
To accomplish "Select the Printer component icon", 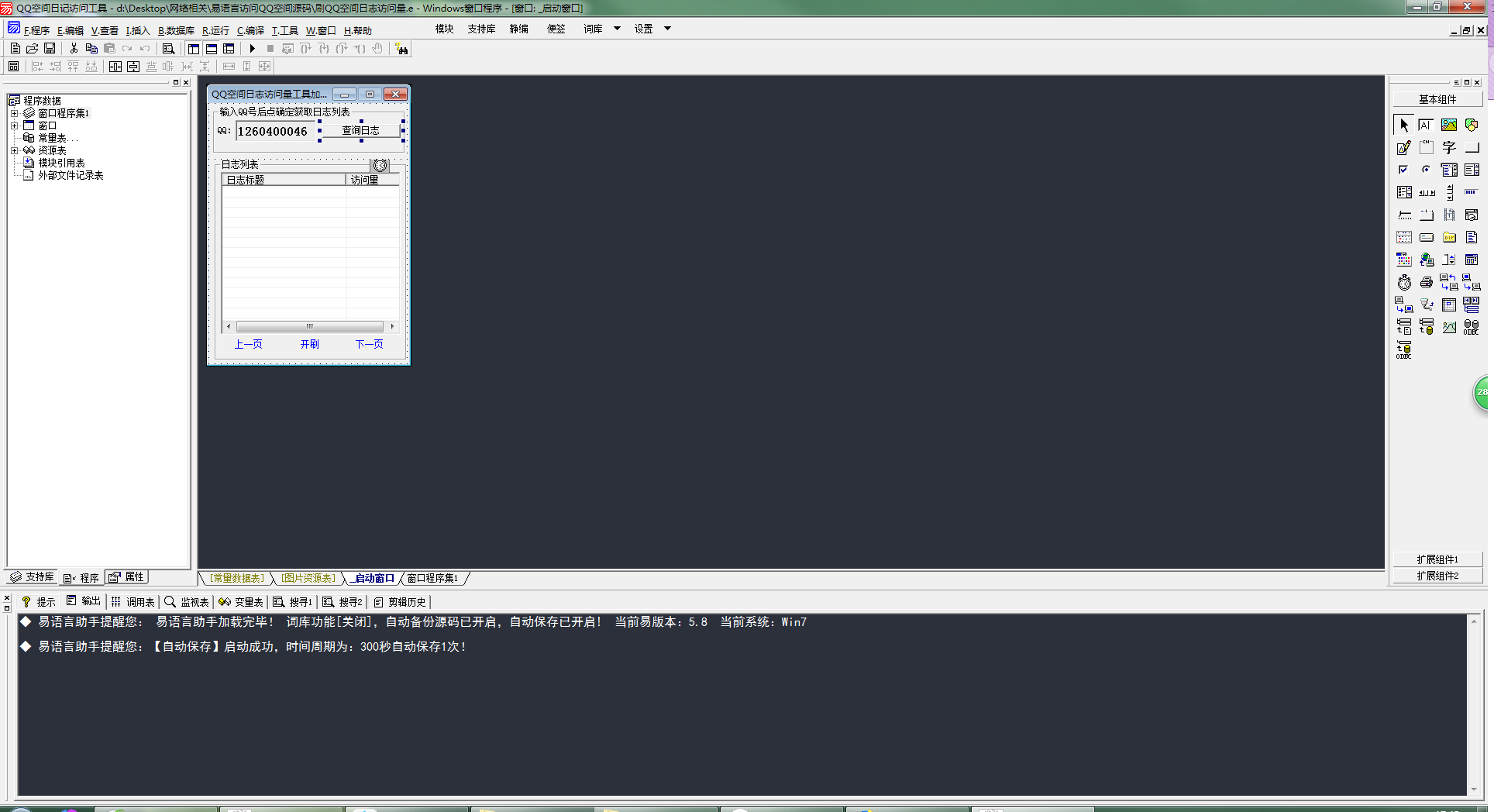I will 1427,282.
